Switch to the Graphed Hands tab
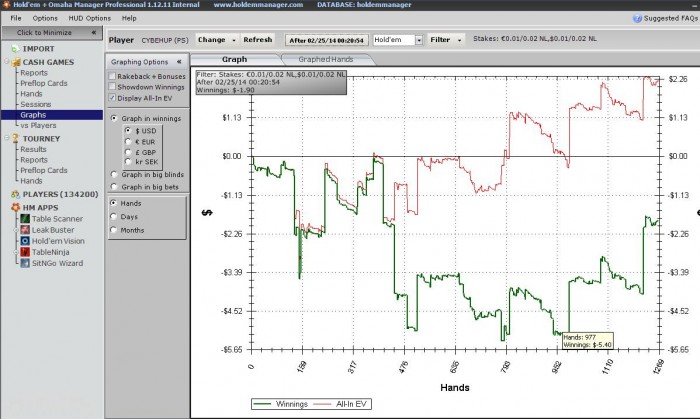This screenshot has width=700, height=419. [x=326, y=59]
